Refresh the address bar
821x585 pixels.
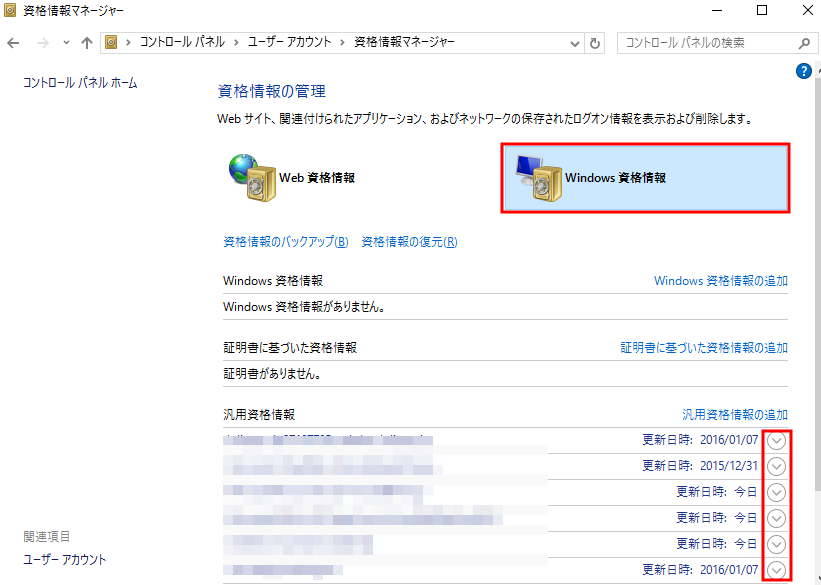[595, 43]
